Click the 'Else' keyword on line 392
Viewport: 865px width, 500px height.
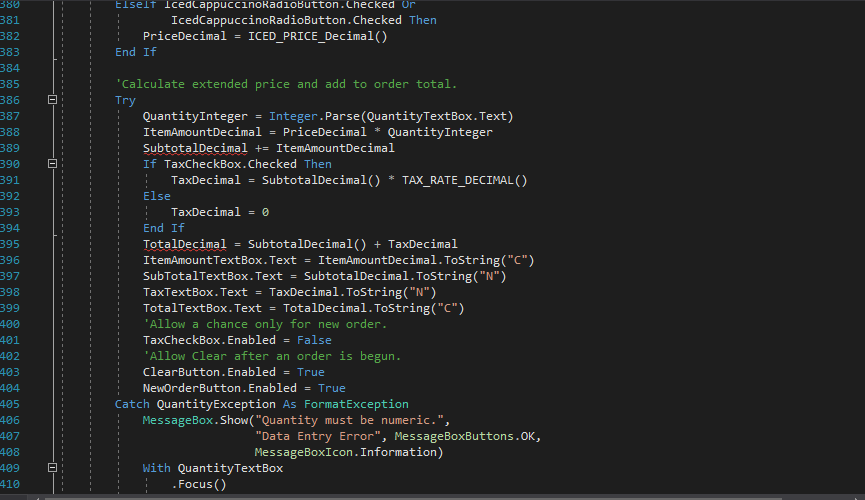point(157,196)
